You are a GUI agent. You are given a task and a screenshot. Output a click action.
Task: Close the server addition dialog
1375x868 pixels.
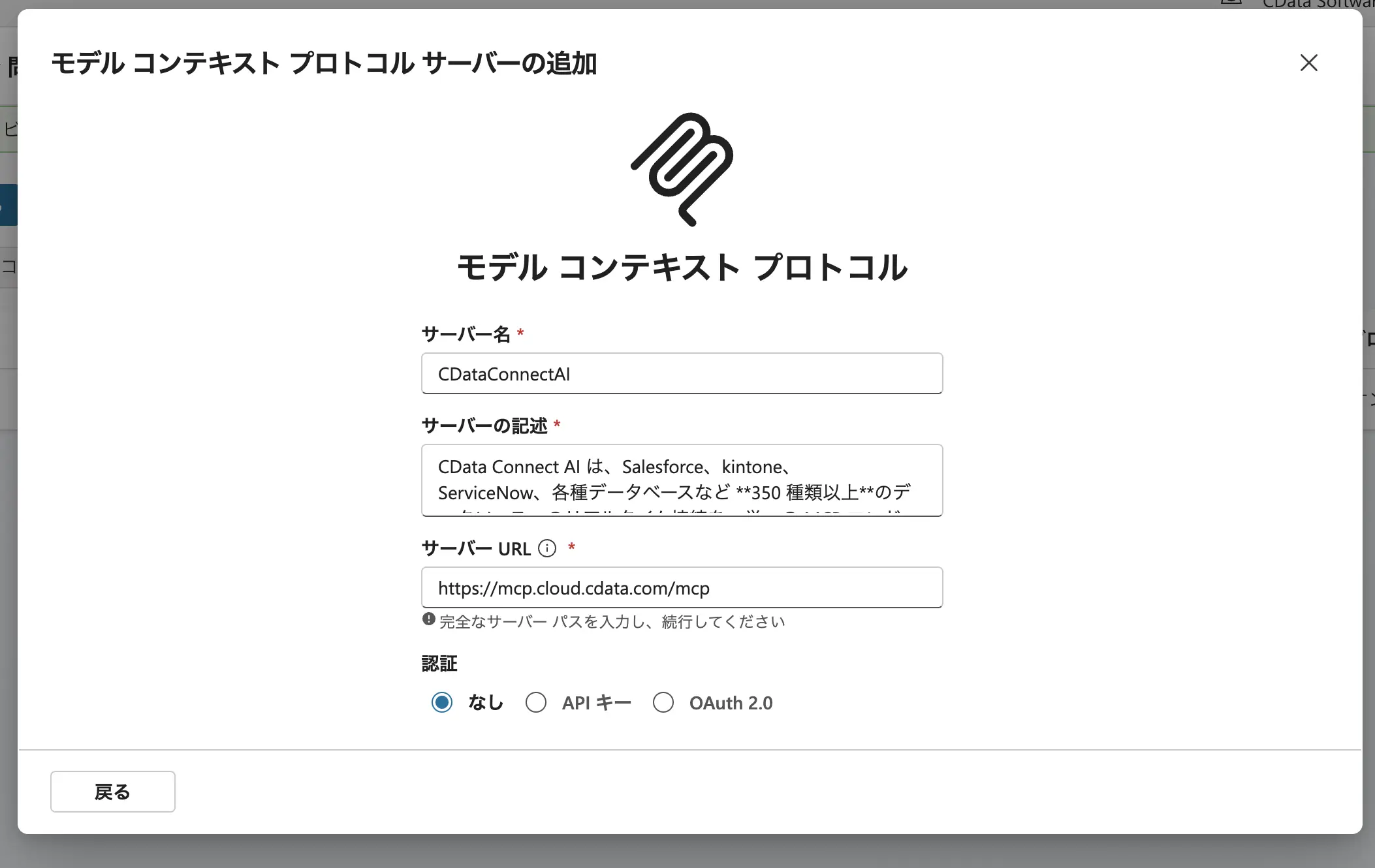point(1309,63)
